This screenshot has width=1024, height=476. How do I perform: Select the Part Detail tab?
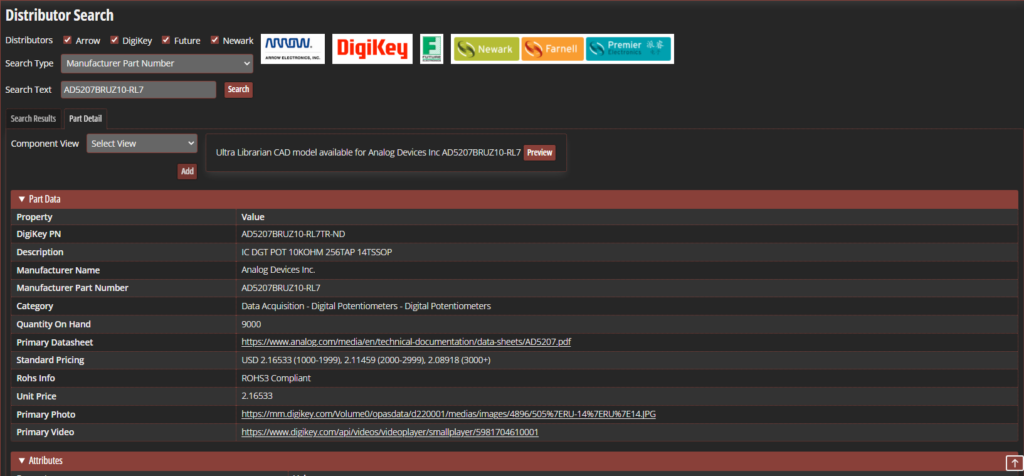(85, 119)
